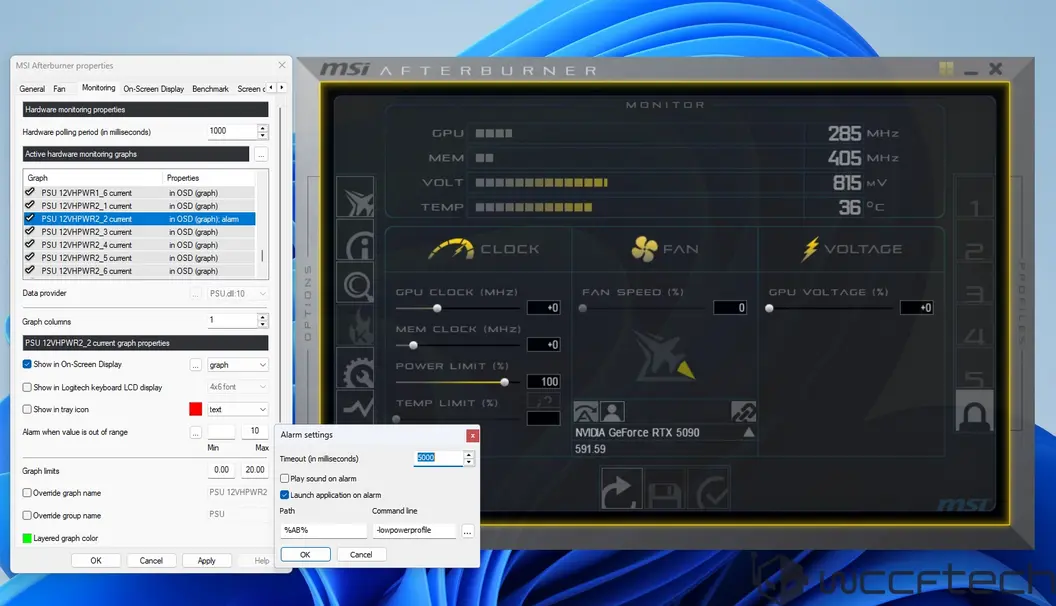The width and height of the screenshot is (1056, 606).
Task: Open the OSD graph type dropdown
Action: [238, 365]
